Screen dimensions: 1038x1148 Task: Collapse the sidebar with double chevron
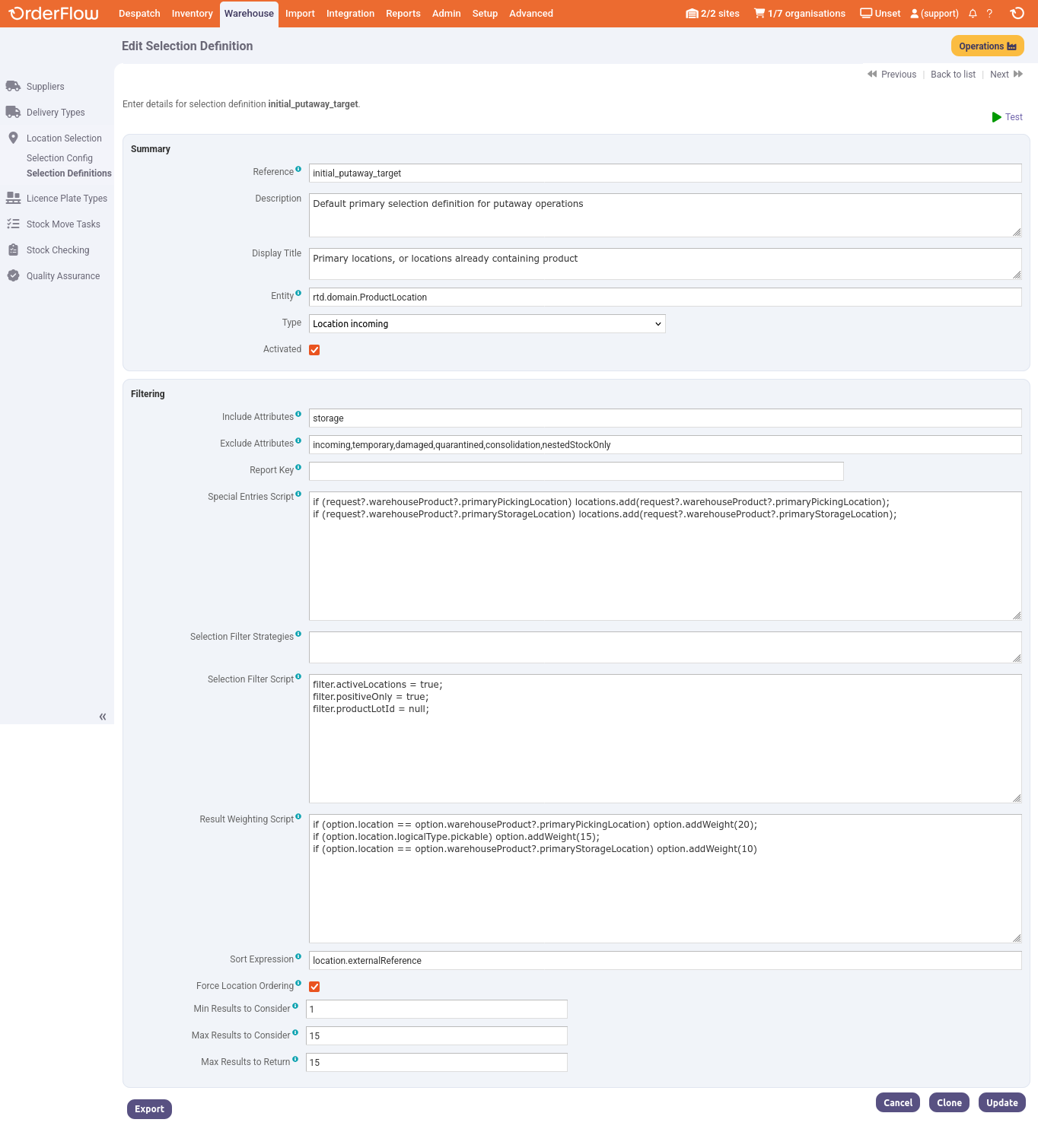click(x=103, y=717)
